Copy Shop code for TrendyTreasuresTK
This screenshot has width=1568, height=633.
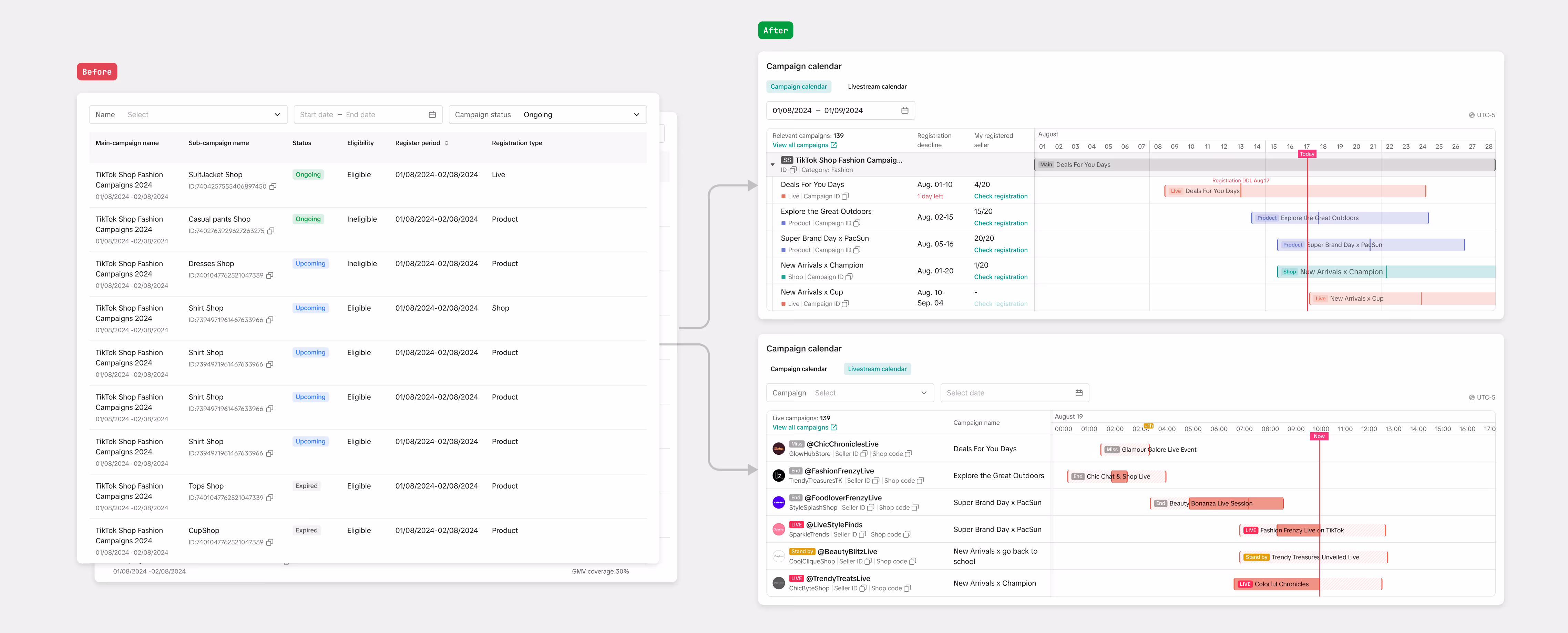(x=920, y=481)
